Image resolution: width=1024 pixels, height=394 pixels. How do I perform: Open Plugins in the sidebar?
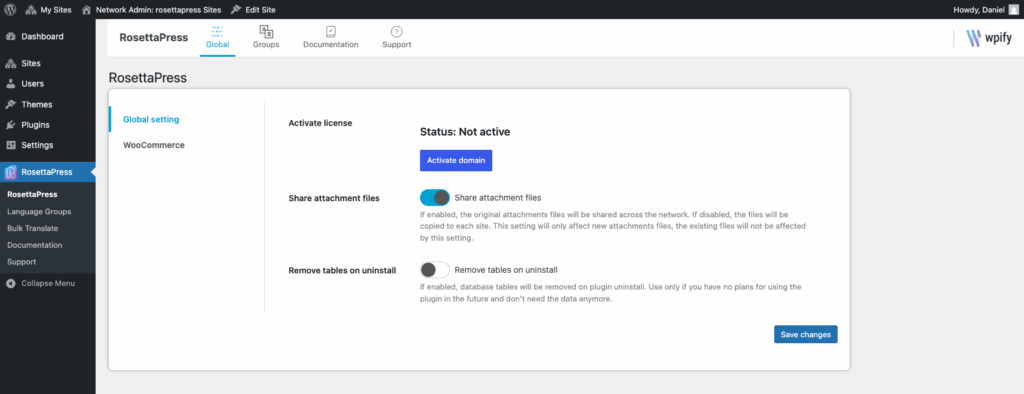point(48,125)
